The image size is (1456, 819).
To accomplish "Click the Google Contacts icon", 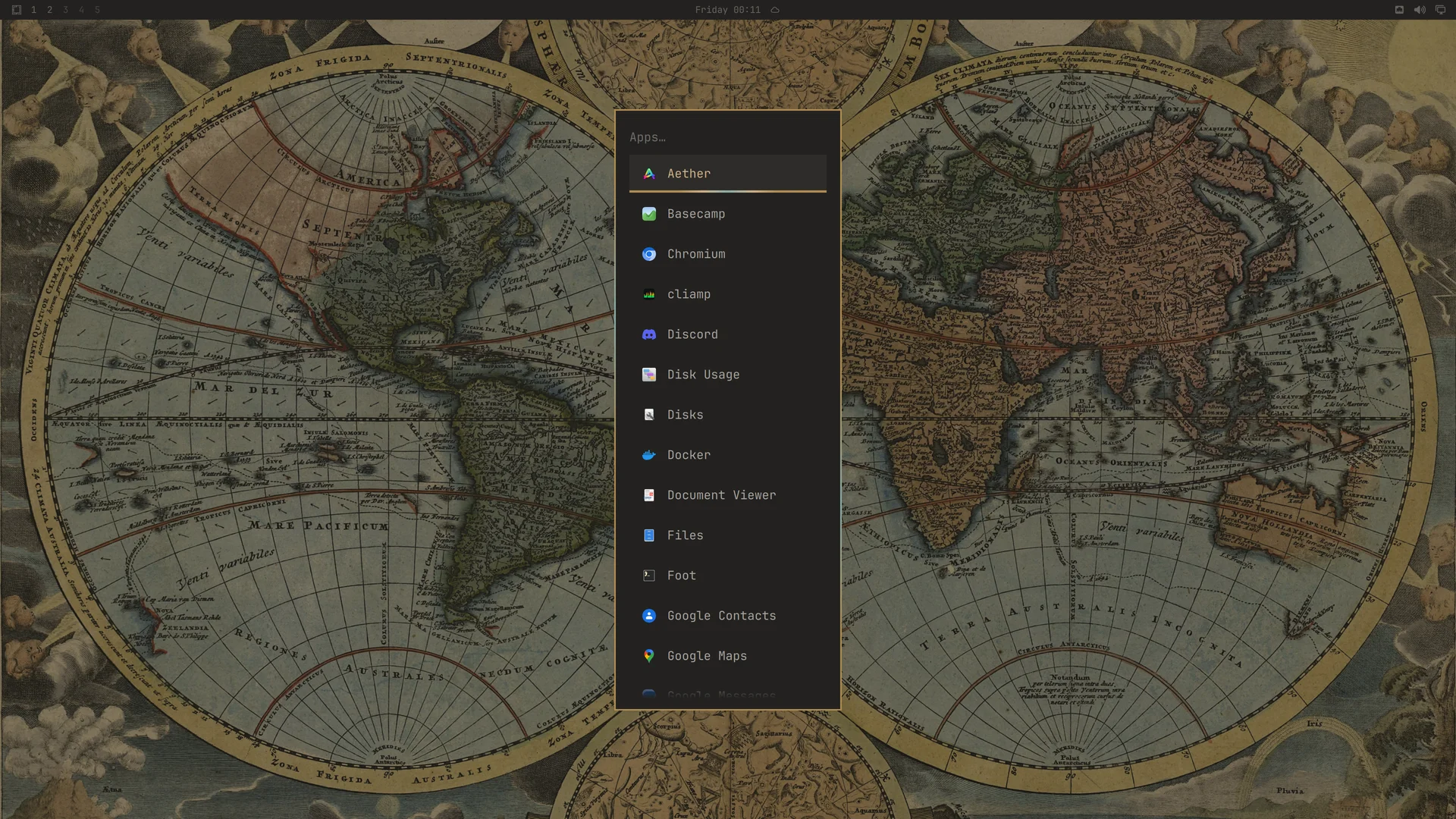I will pos(649,616).
